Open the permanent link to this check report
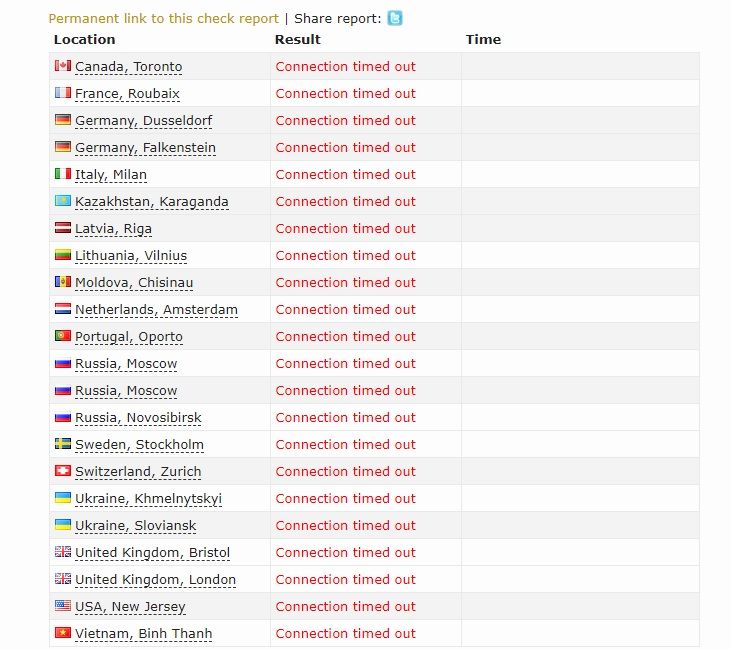This screenshot has height=650, width=731. 163,19
